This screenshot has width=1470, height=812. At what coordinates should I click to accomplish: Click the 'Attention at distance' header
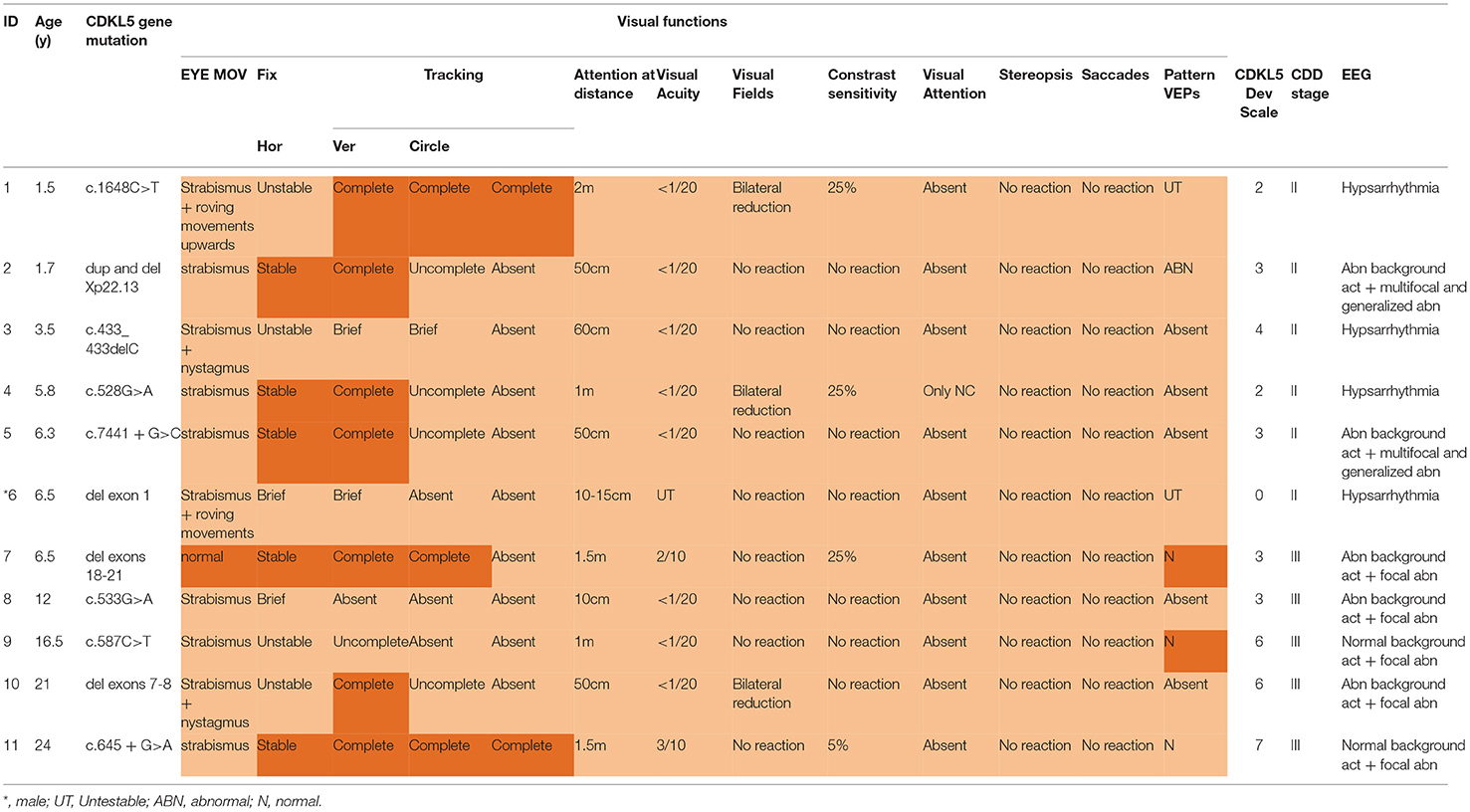[614, 84]
